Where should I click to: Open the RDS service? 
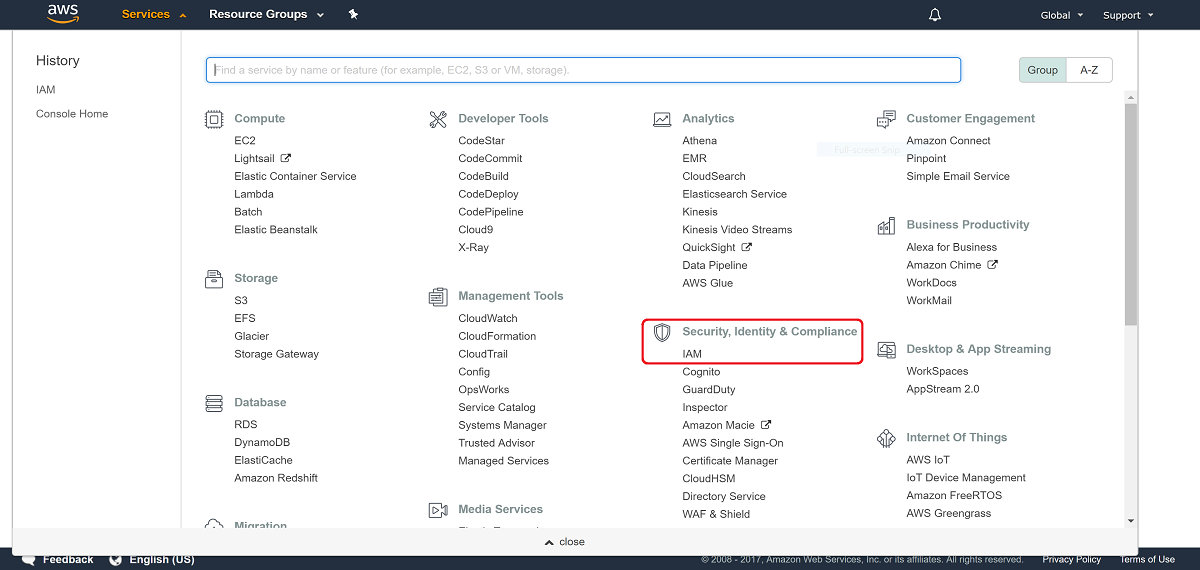(246, 425)
